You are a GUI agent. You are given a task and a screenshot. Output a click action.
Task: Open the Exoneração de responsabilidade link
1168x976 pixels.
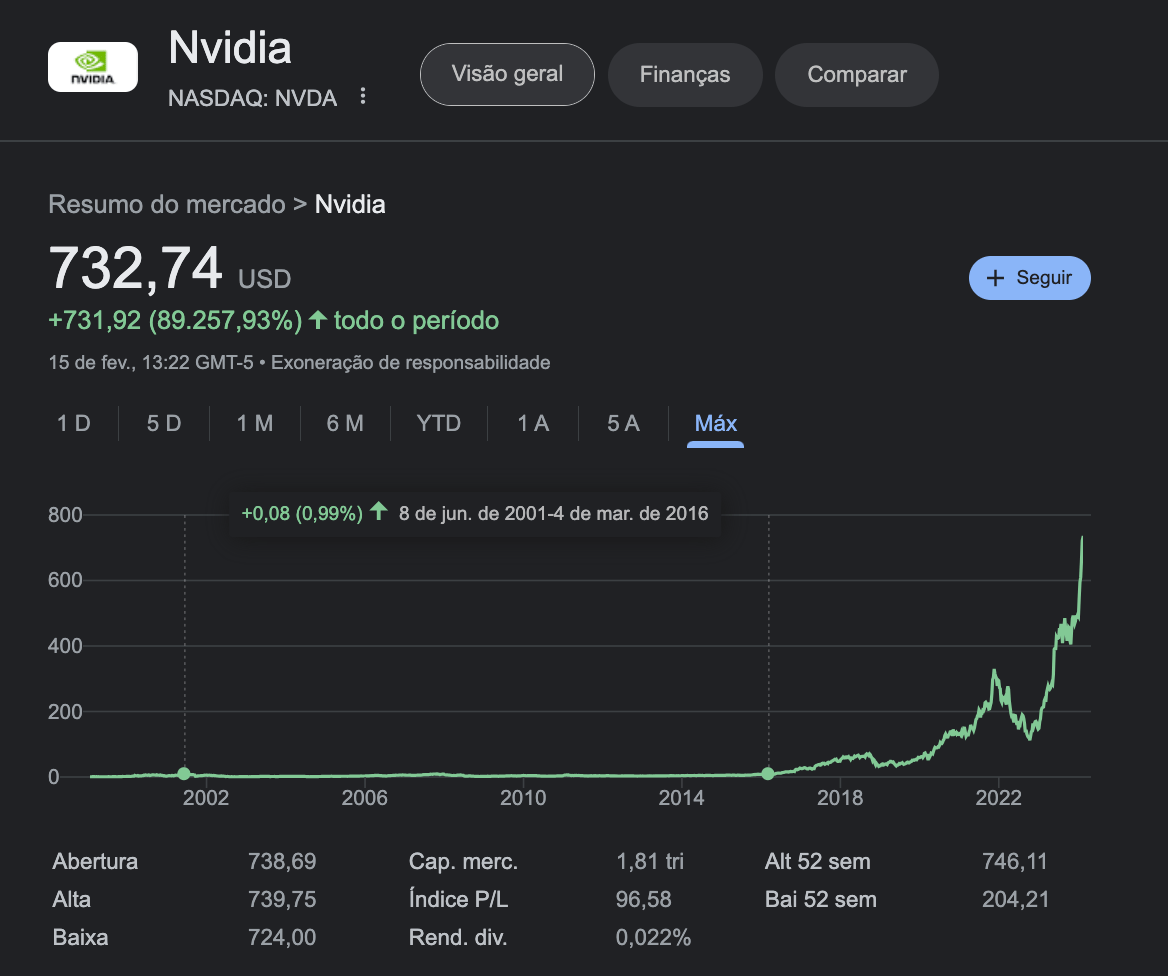point(410,363)
